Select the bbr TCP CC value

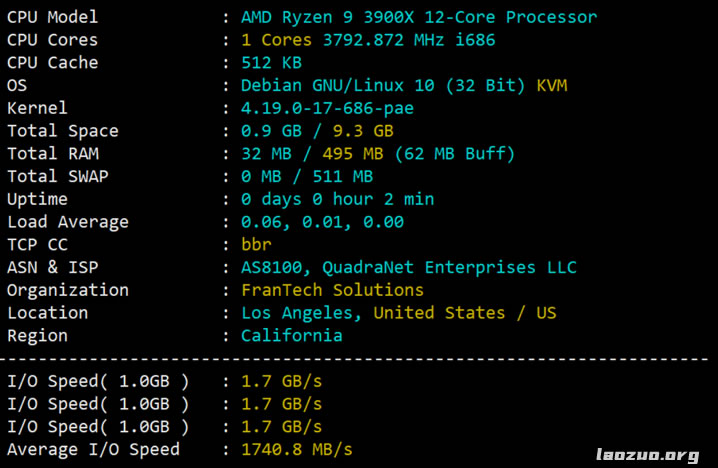point(256,244)
